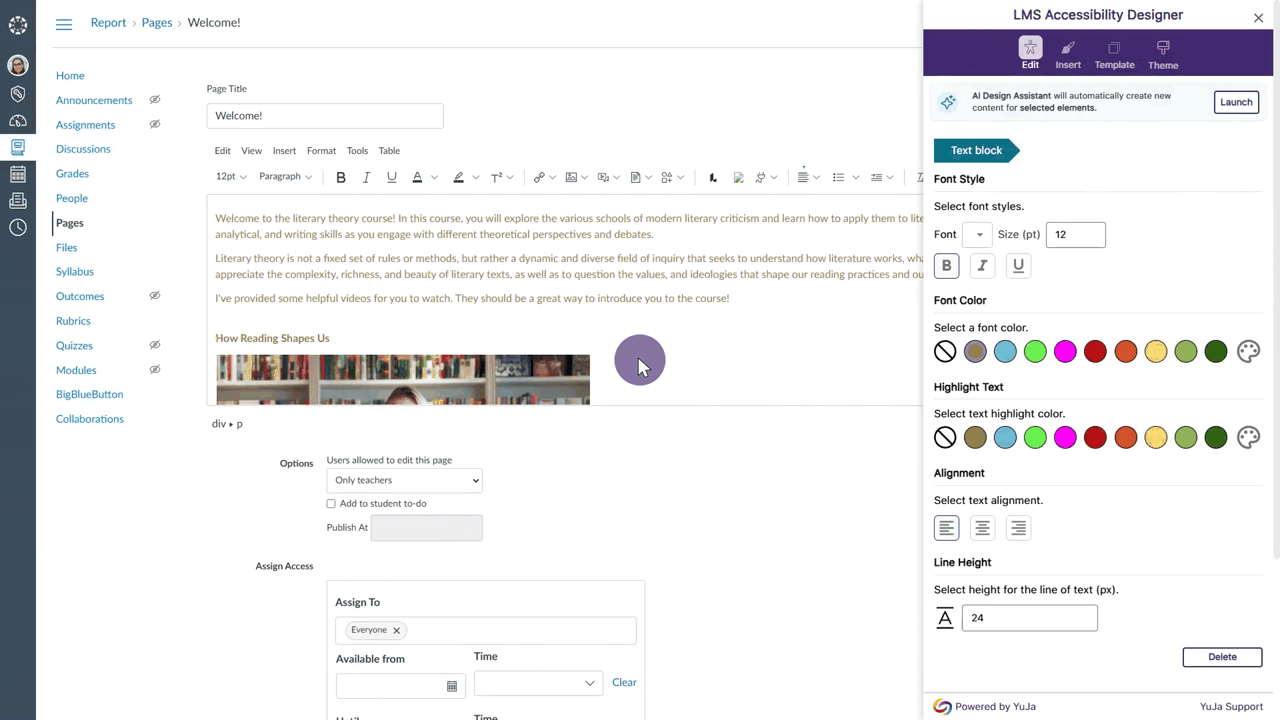The image size is (1280, 720).
Task: Switch to the Template tab
Action: point(1114,54)
